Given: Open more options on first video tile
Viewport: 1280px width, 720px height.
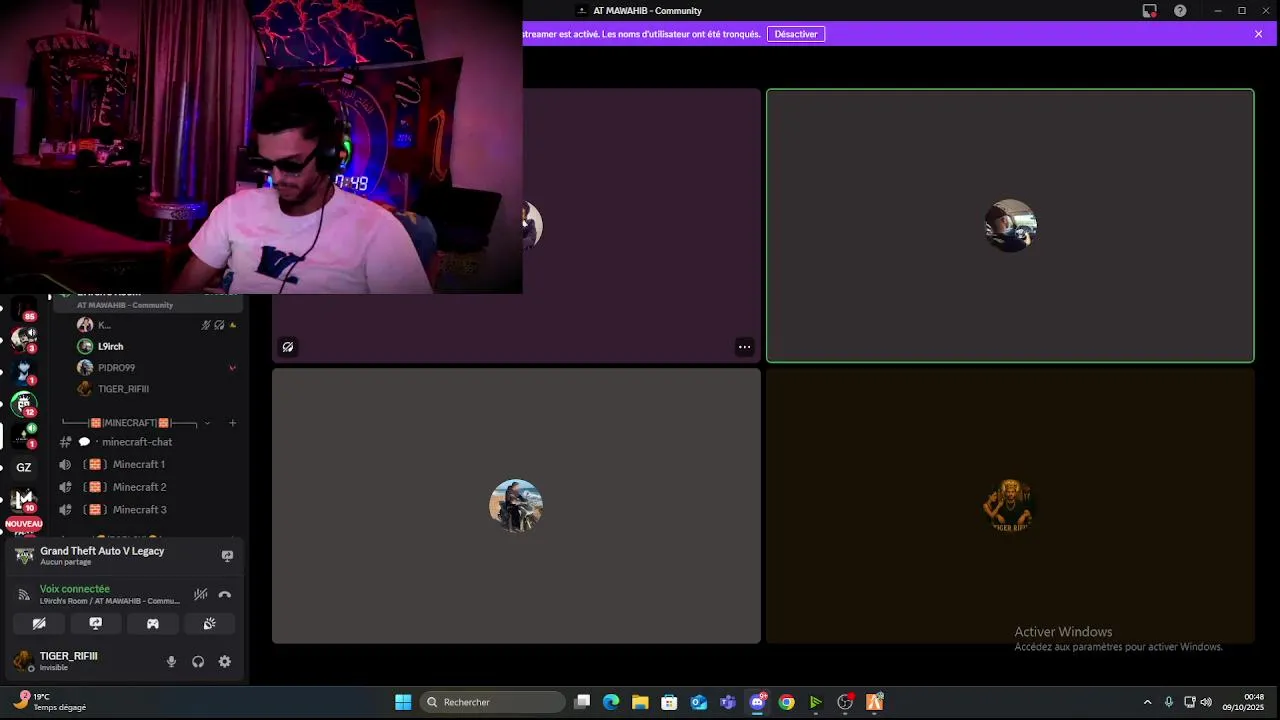Looking at the screenshot, I should point(744,347).
